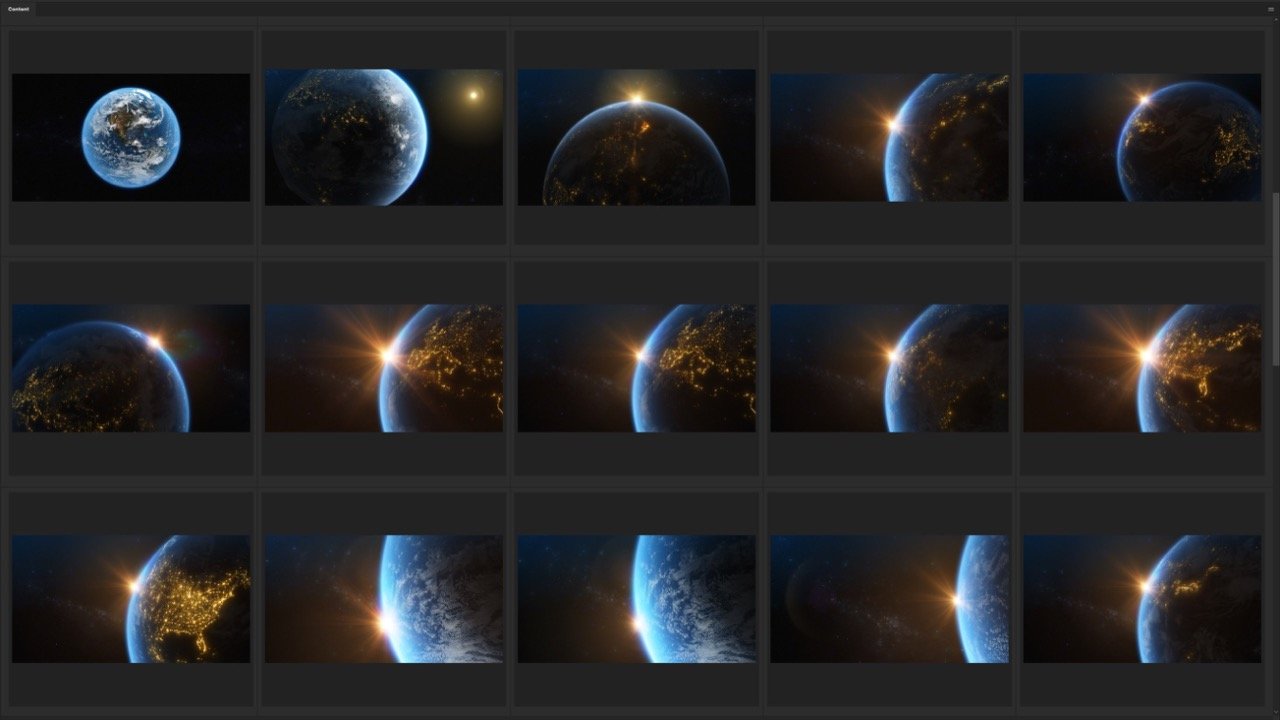The image size is (1280, 720).
Task: Select the empty caption strip under the sunrise clip
Action: point(637,225)
